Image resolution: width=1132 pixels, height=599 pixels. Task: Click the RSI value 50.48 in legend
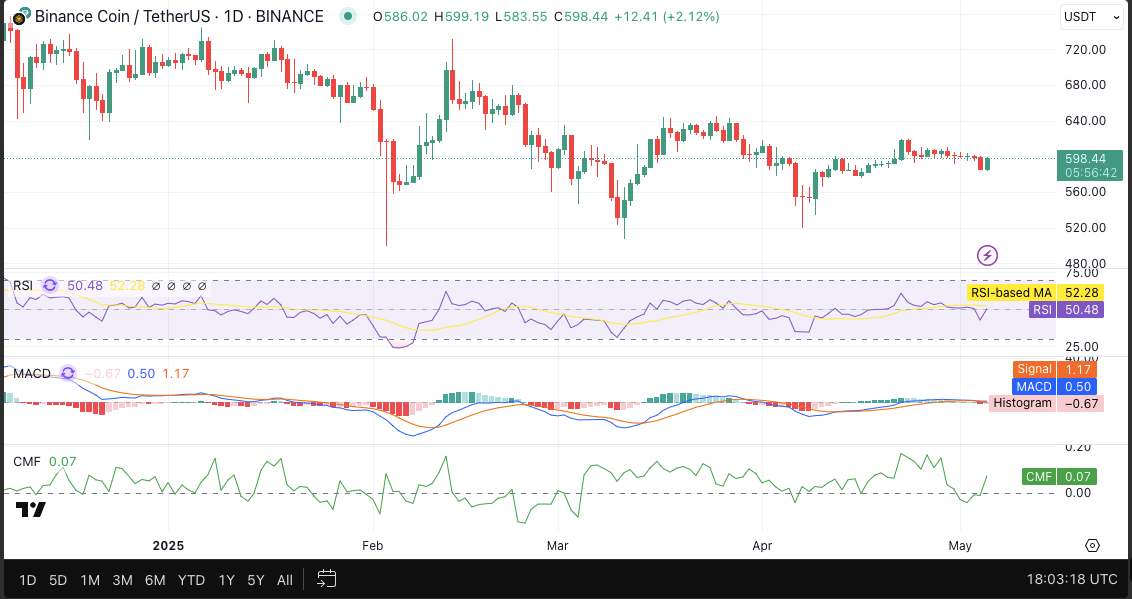(85, 286)
